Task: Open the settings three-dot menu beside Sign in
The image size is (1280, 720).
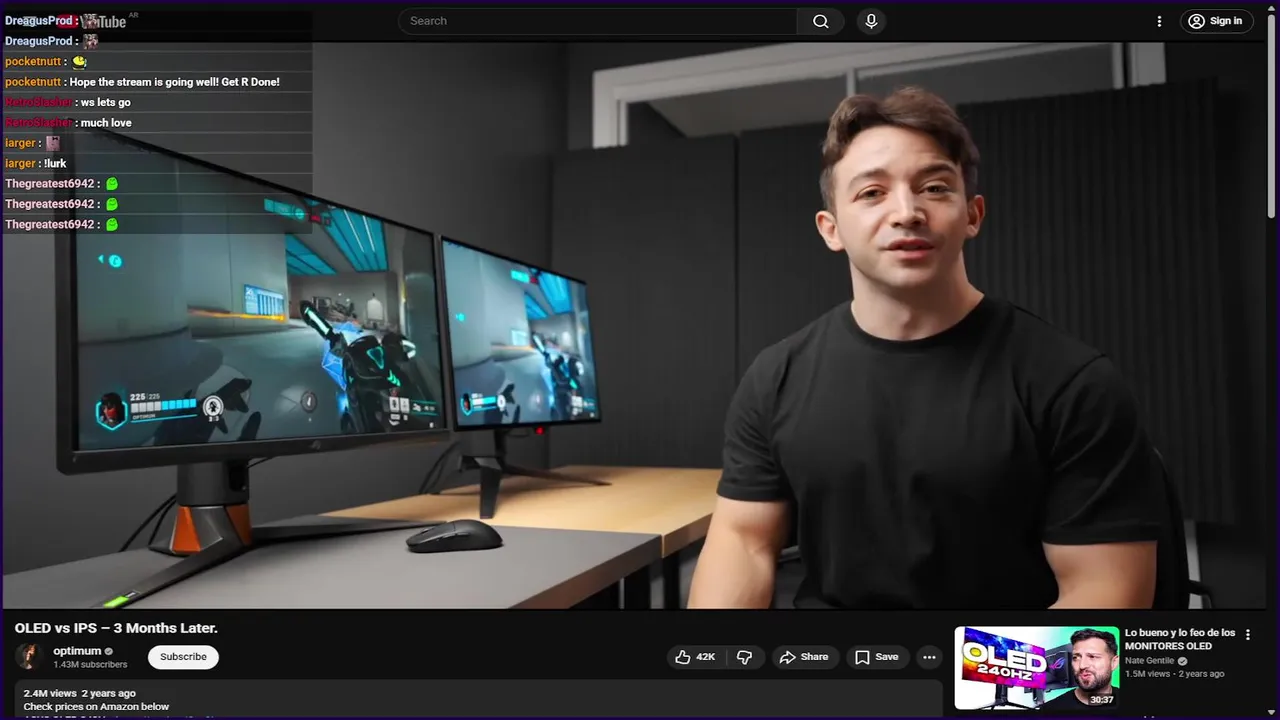Action: point(1159,21)
